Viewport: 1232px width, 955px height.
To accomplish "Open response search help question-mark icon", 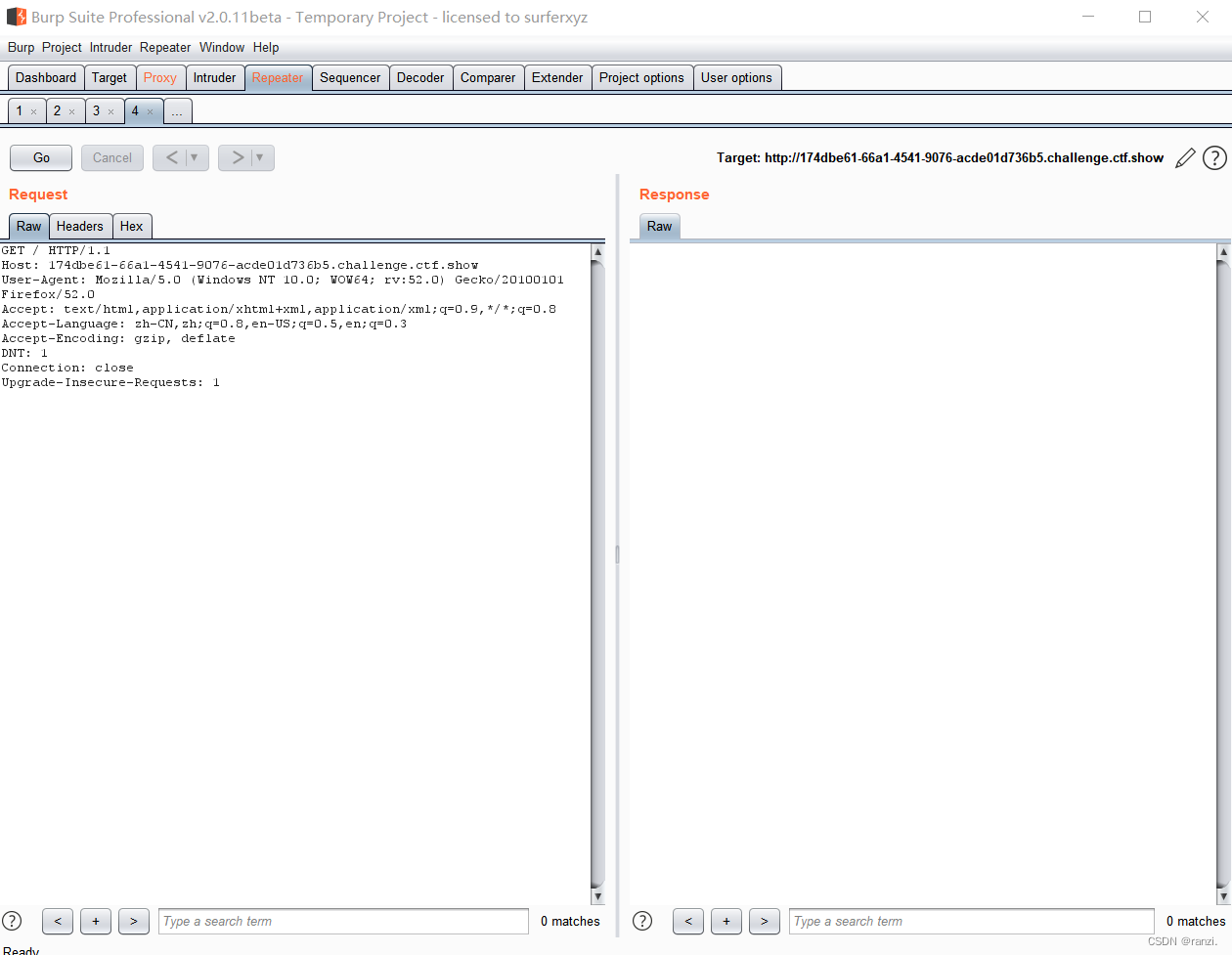I will click(x=642, y=921).
